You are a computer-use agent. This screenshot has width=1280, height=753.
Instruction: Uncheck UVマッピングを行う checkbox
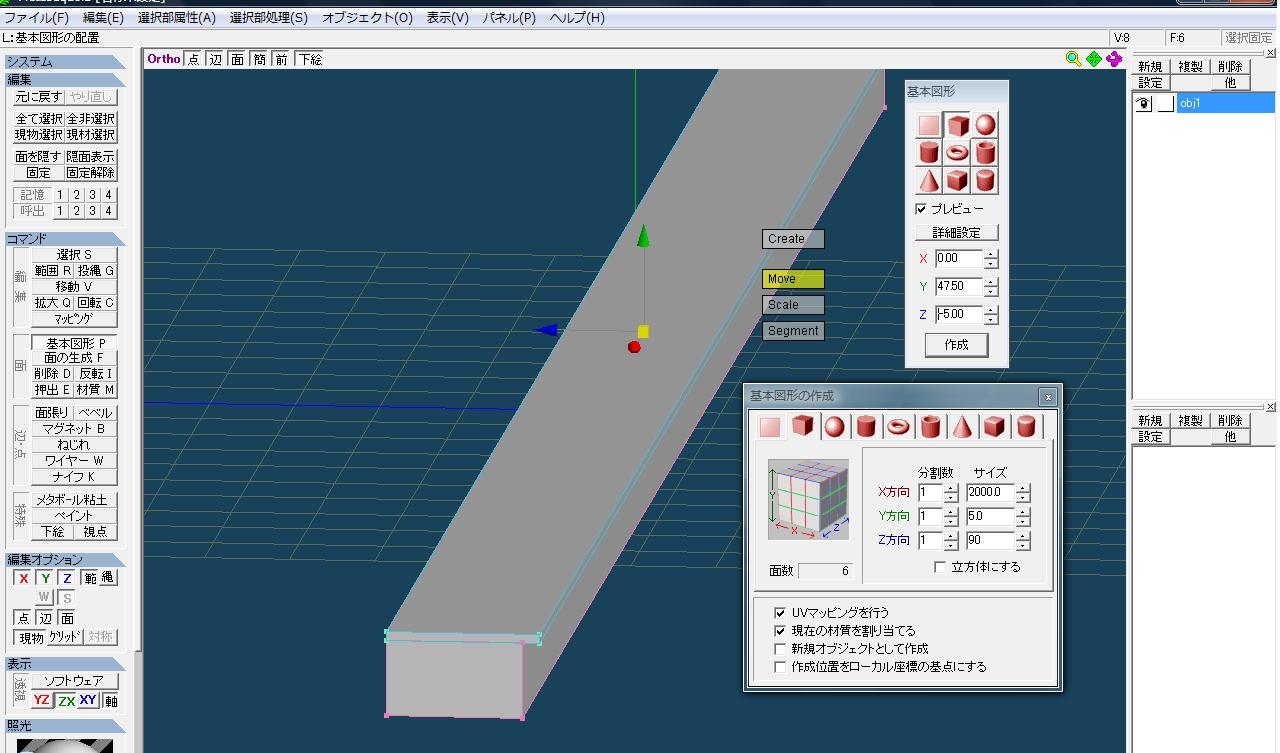click(780, 612)
